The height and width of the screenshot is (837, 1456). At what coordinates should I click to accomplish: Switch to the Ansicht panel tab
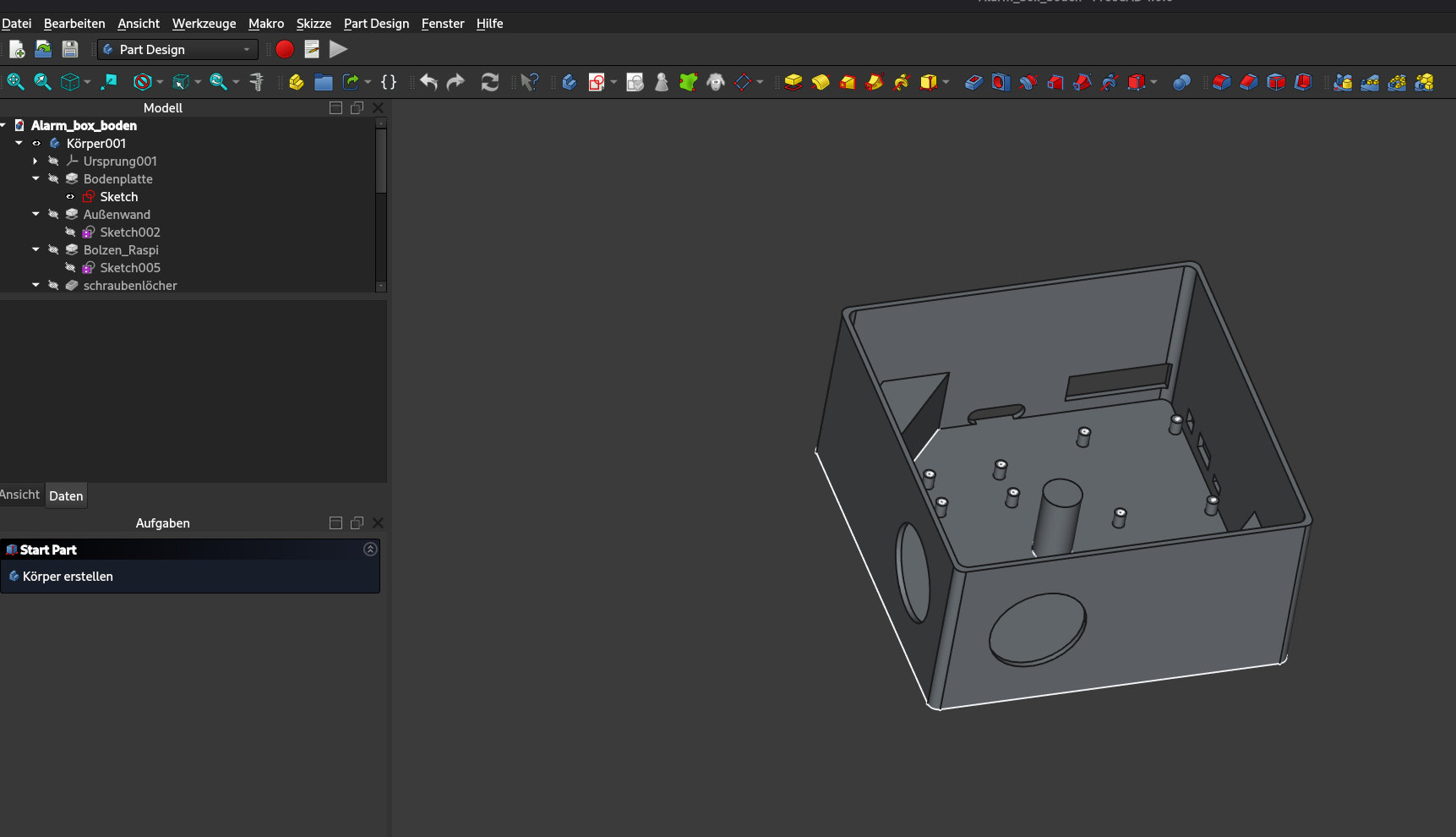(19, 495)
